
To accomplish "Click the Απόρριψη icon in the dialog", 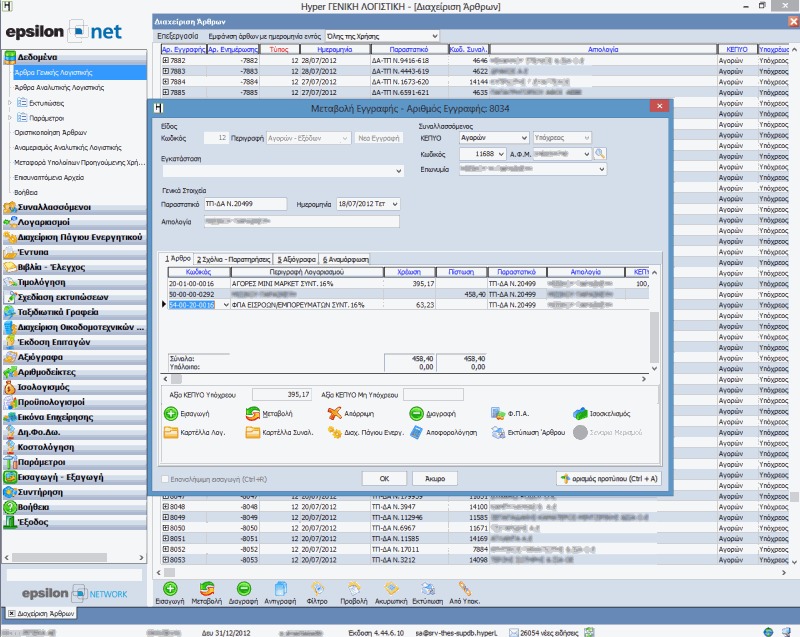I will pos(335,414).
